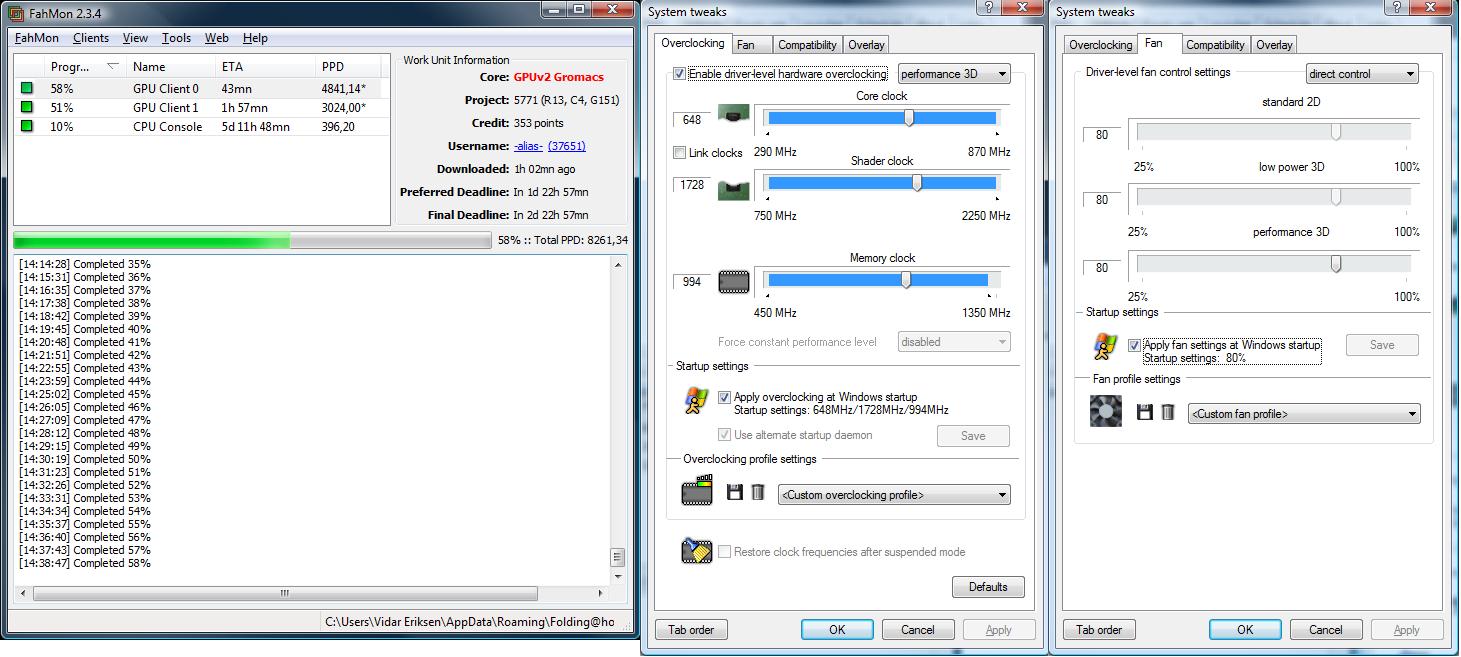
Task: Open the -alias- username link
Action: coord(528,146)
